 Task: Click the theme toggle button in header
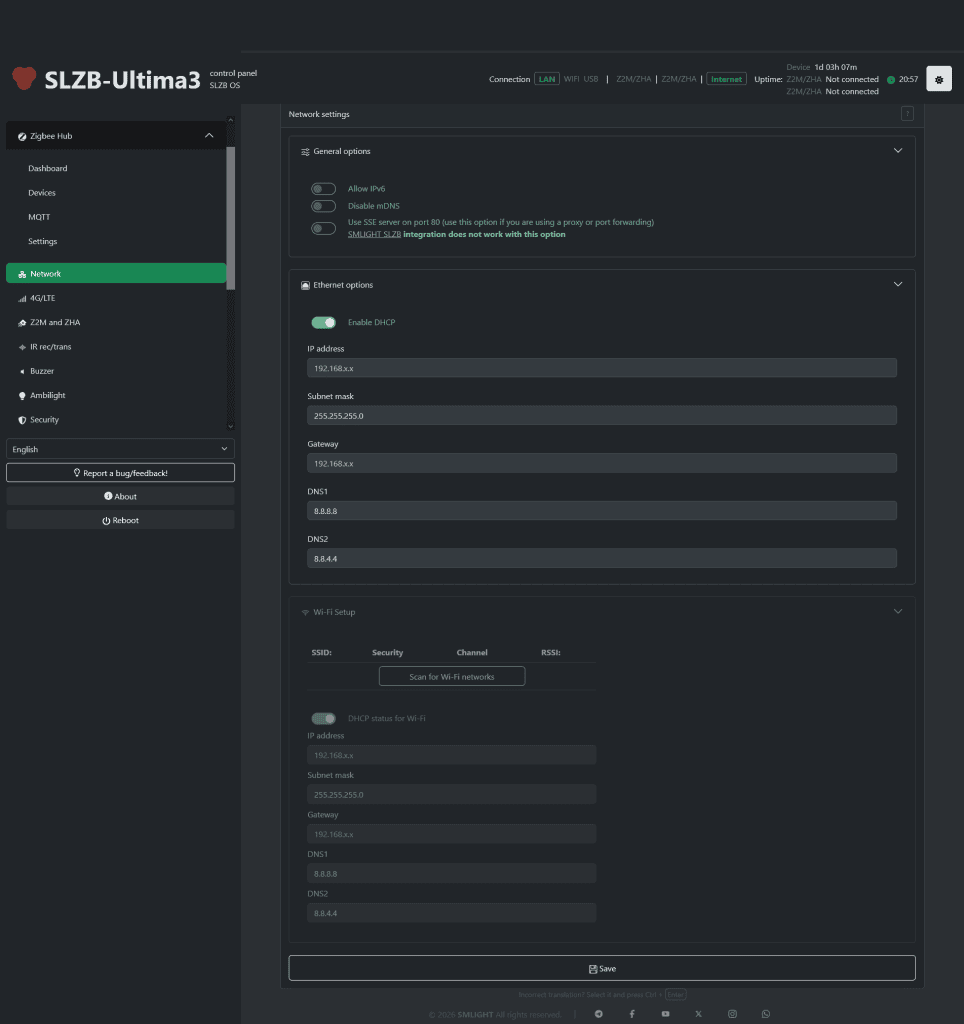click(938, 79)
